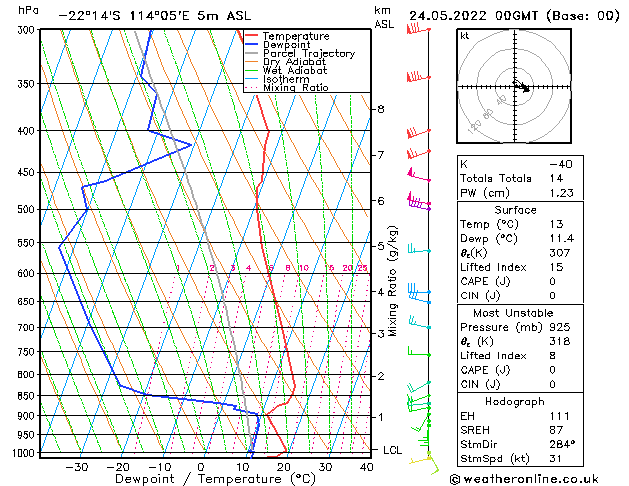The height and width of the screenshot is (486, 629).
Task: Click the purple wind barb near 500 hPa
Action: click(x=419, y=205)
